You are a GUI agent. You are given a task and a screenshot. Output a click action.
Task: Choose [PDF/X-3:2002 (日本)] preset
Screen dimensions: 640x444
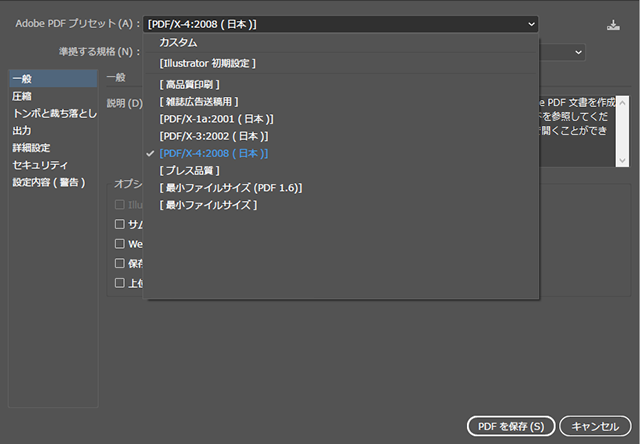(341, 136)
